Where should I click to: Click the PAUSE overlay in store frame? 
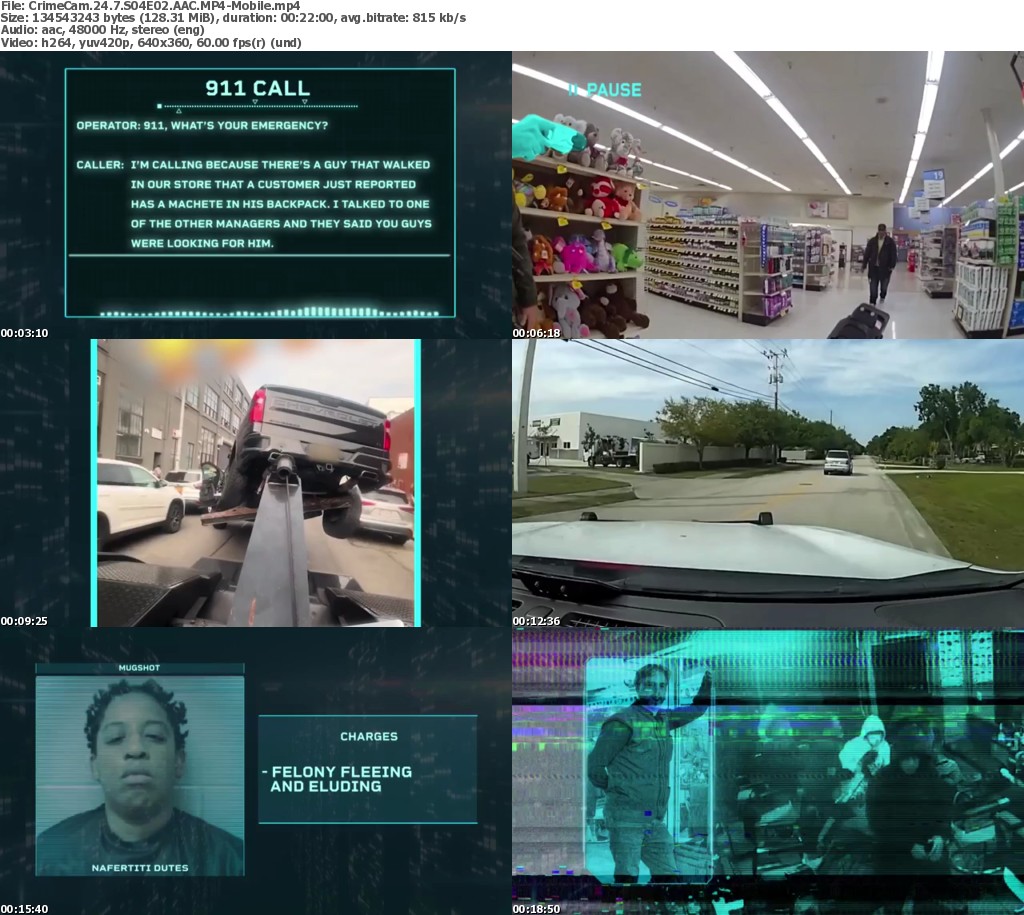605,90
